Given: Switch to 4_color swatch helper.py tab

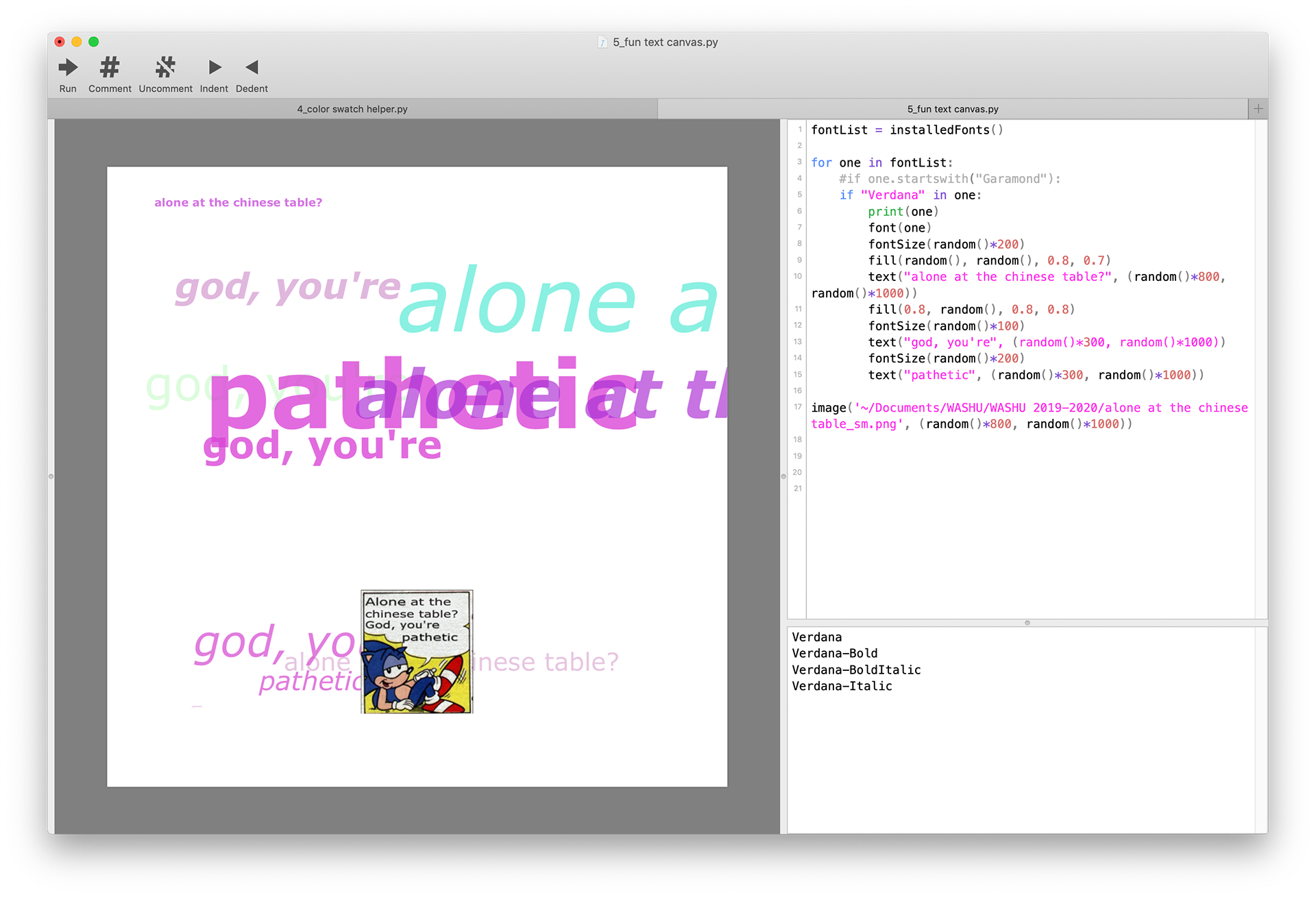Looking at the screenshot, I should coord(352,109).
